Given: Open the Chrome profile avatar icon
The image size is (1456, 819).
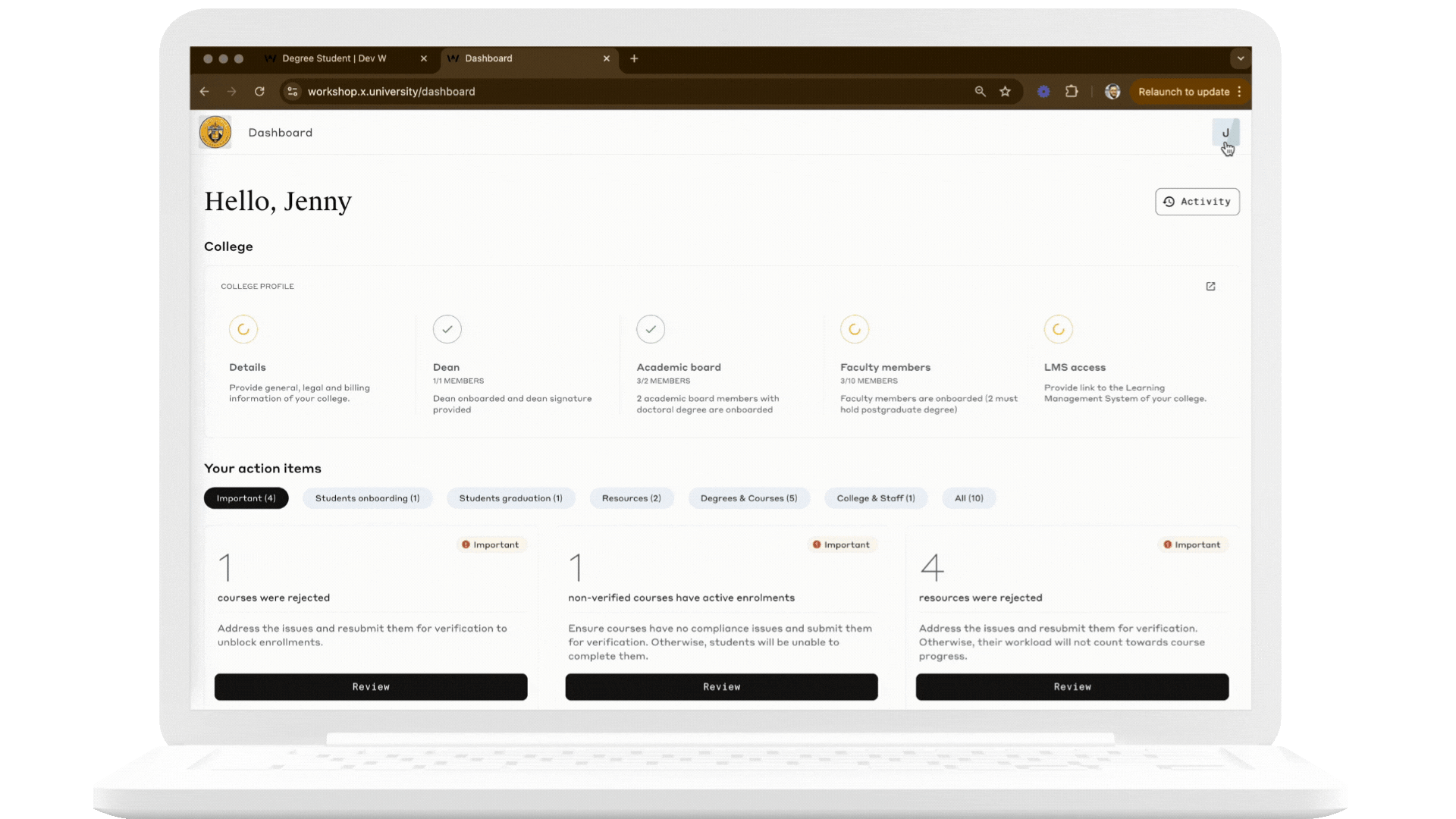Looking at the screenshot, I should coord(1112,92).
